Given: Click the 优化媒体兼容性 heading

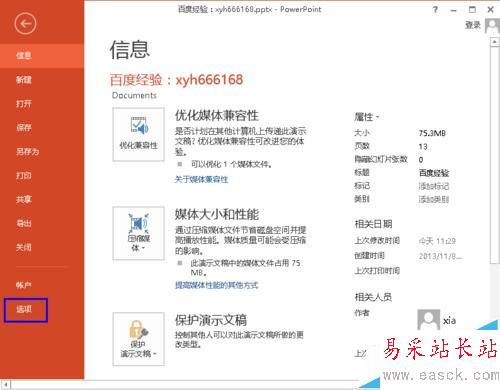Looking at the screenshot, I should pyautogui.click(x=217, y=116).
